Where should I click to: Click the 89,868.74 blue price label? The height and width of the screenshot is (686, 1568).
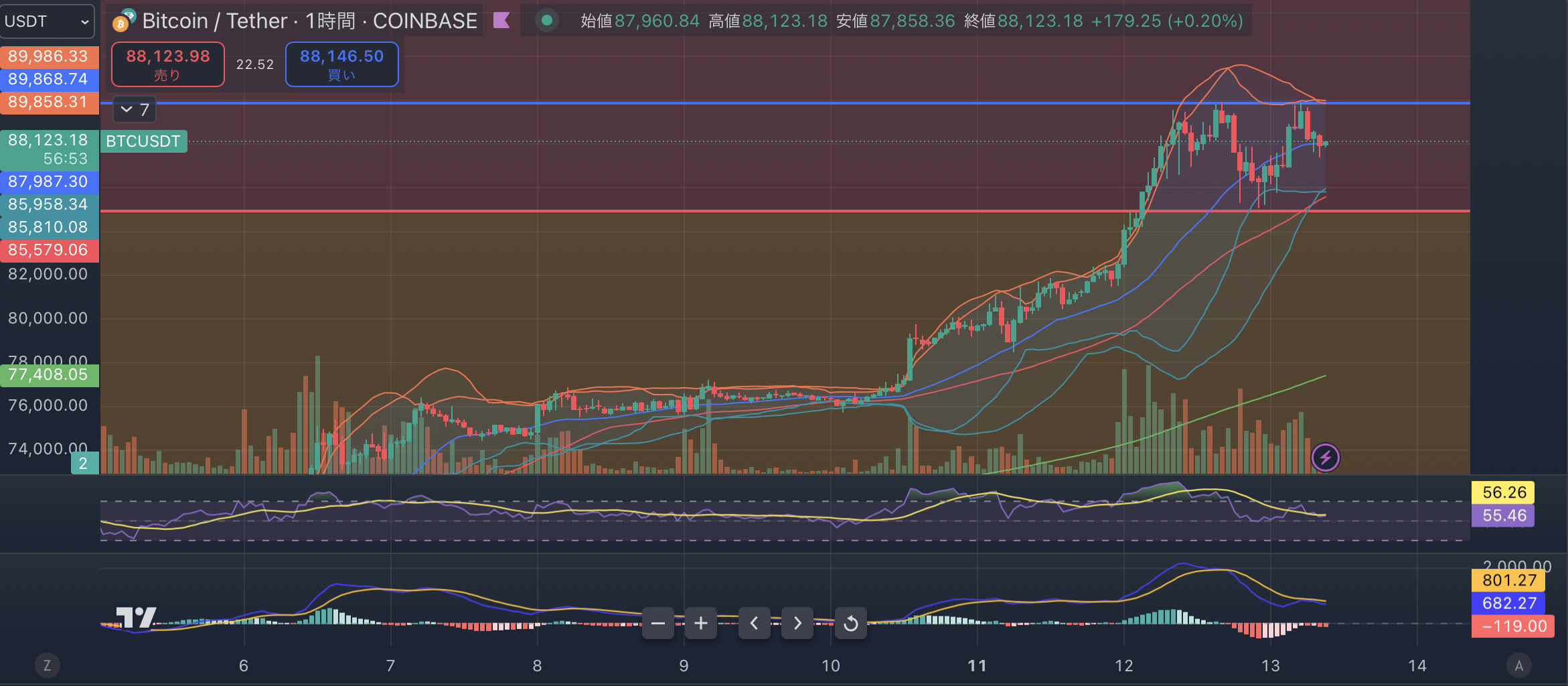tap(49, 79)
